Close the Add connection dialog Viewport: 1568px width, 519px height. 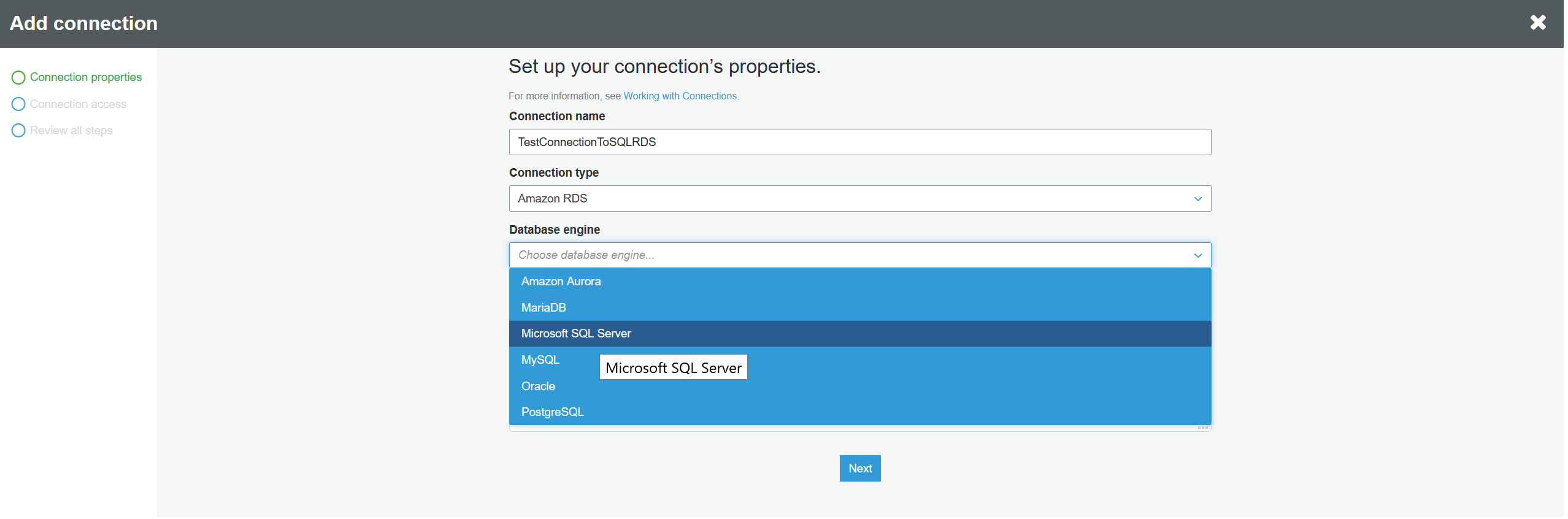(x=1537, y=23)
